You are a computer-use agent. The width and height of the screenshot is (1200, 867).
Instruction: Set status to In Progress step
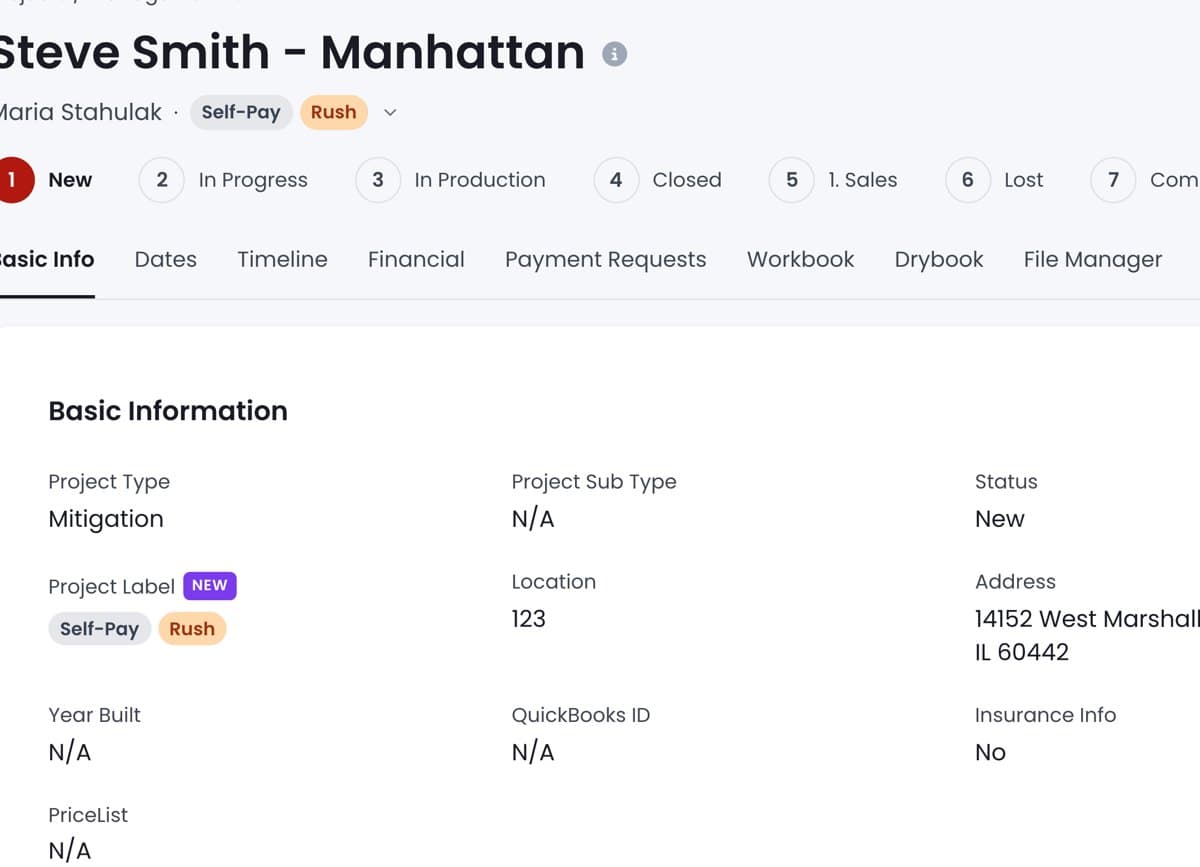[224, 180]
